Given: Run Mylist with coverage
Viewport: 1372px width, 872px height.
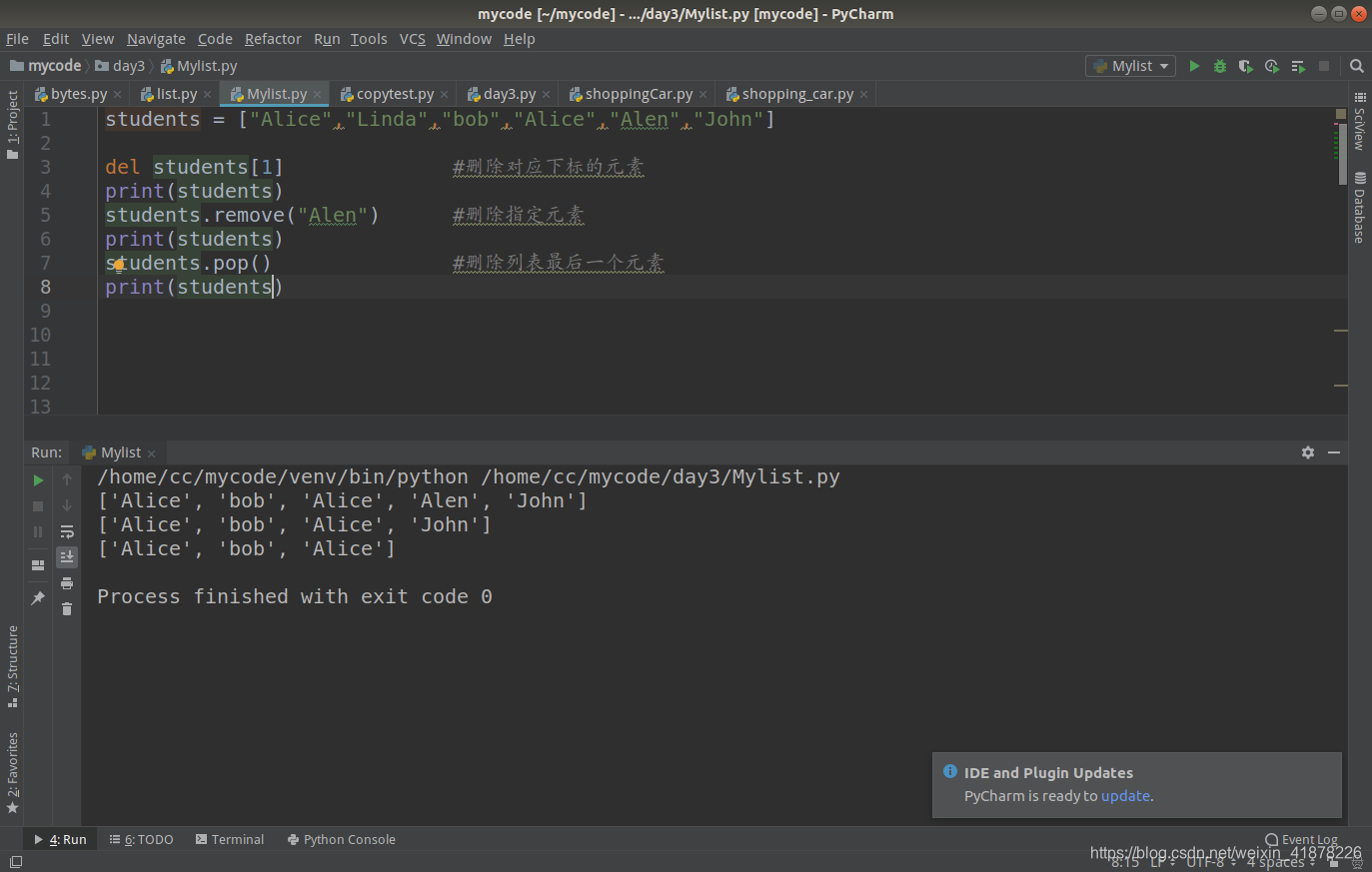Looking at the screenshot, I should tap(1246, 66).
